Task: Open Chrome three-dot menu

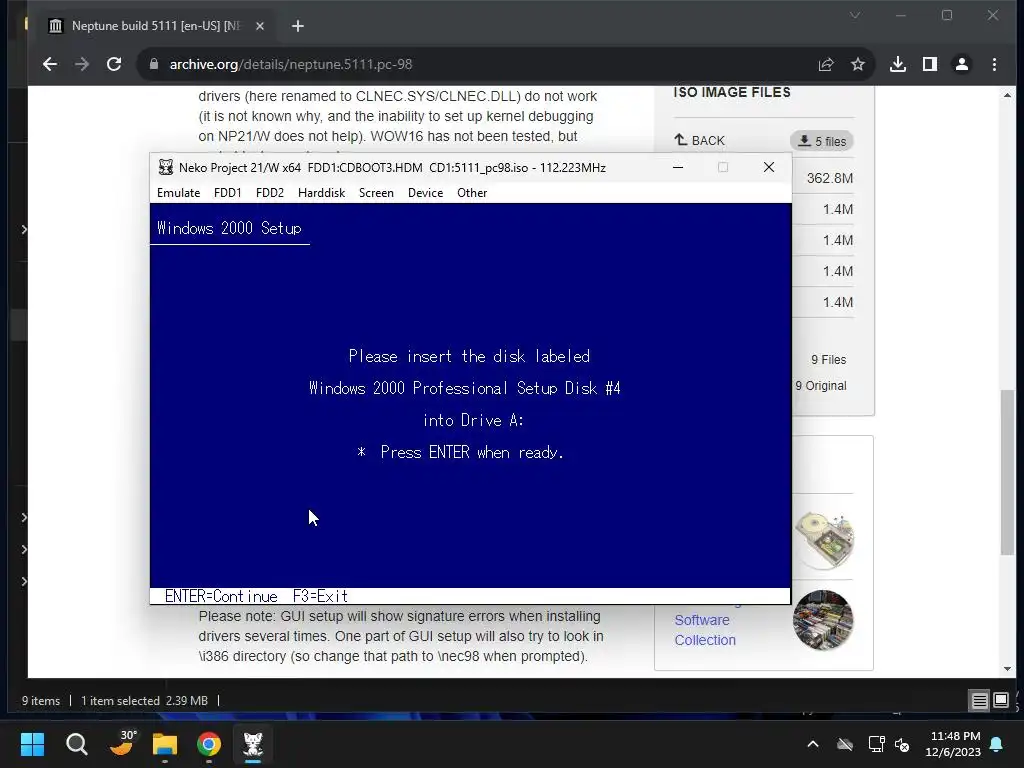Action: [x=994, y=64]
